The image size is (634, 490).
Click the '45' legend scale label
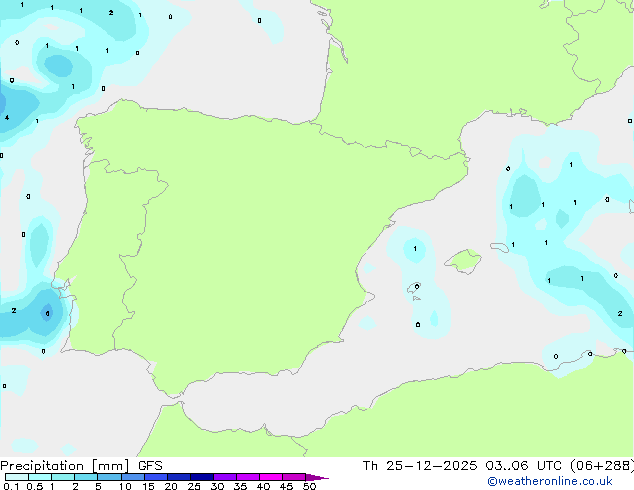pos(286,486)
